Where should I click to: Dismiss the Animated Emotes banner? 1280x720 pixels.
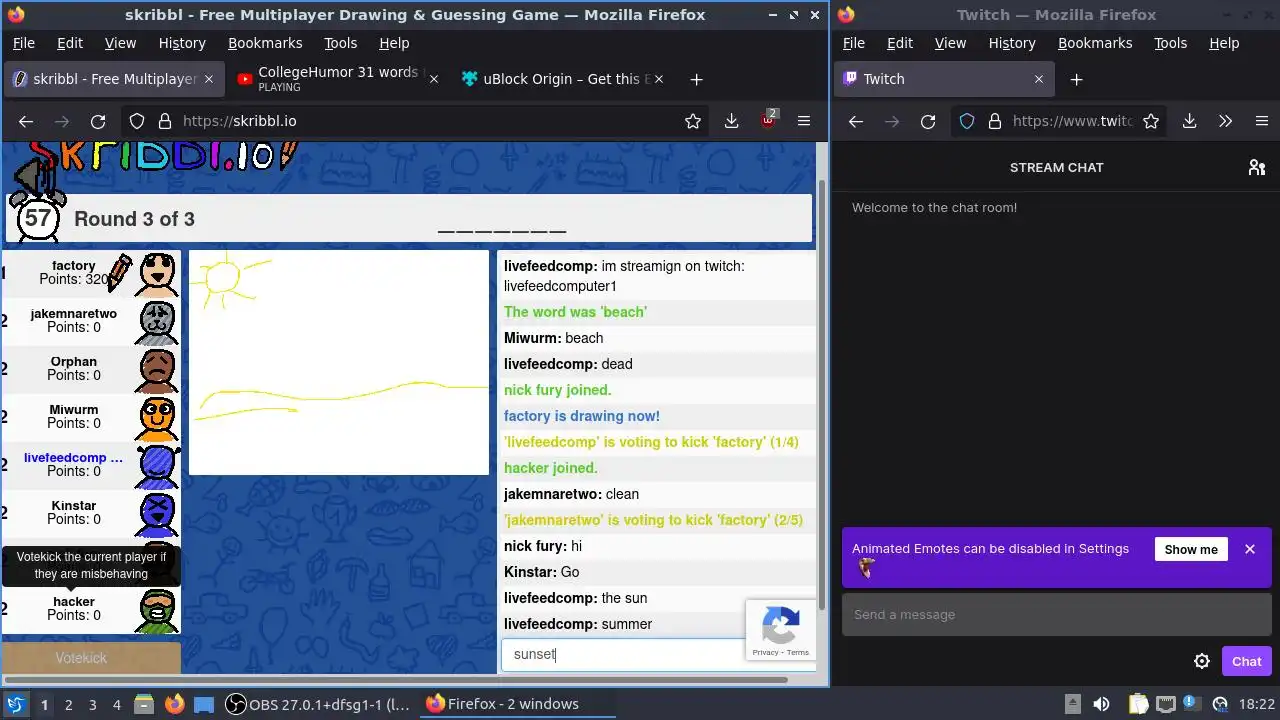[1250, 549]
